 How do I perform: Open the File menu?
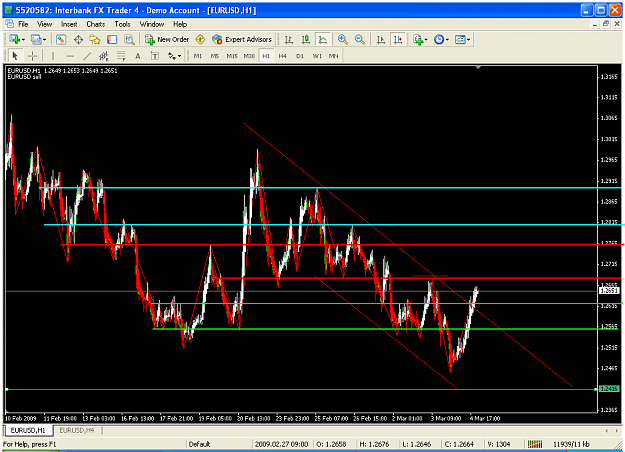23,24
